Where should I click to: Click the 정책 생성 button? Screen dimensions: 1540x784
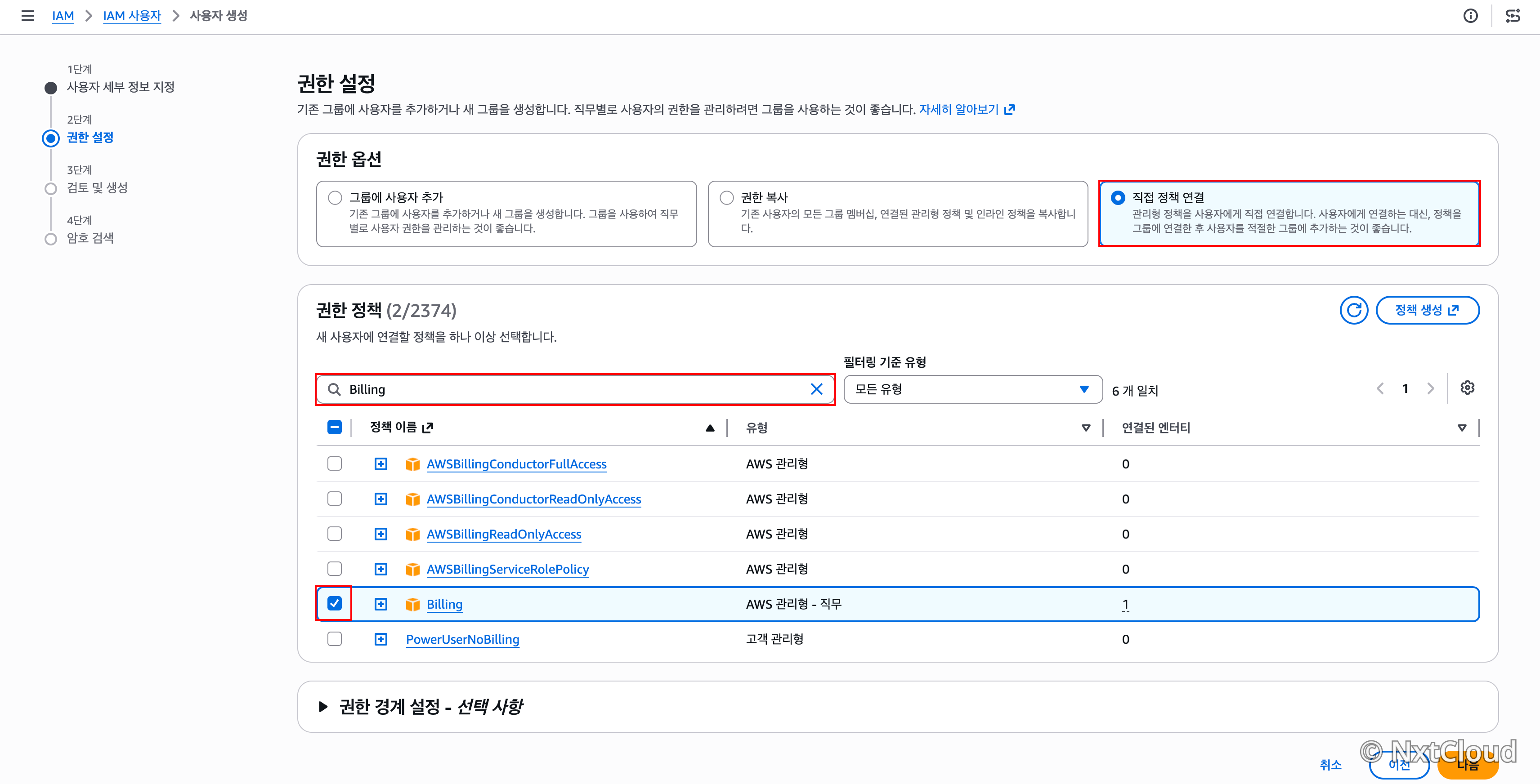click(x=1427, y=310)
